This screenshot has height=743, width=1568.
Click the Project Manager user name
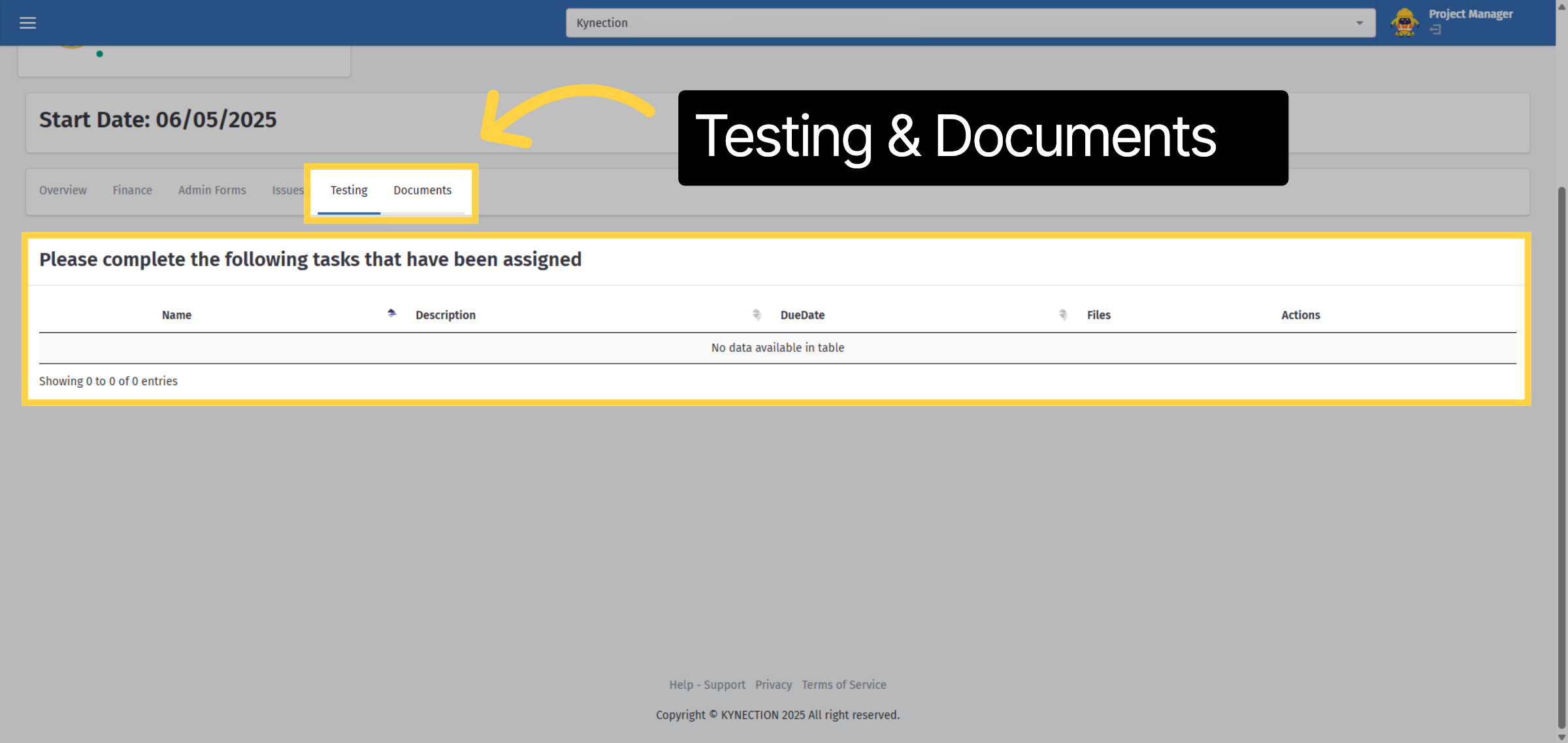click(1471, 14)
